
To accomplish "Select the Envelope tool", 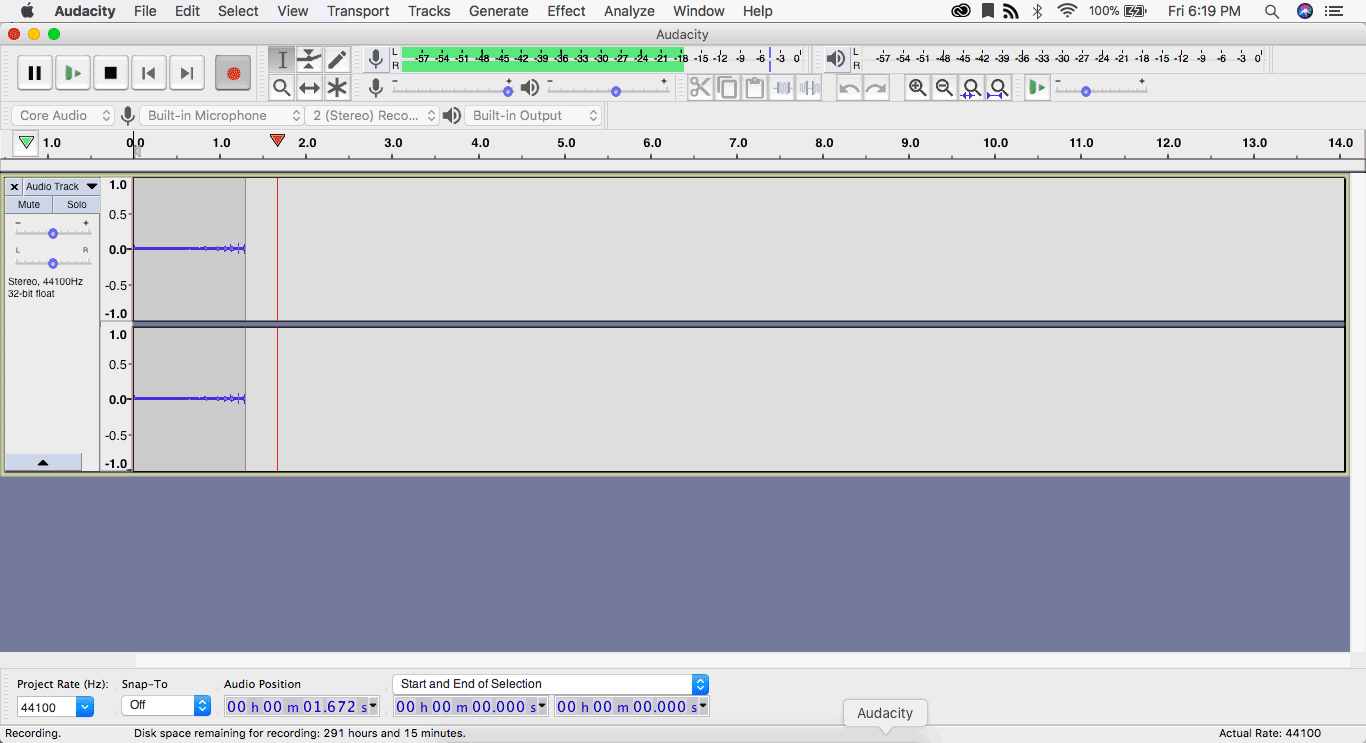I will click(310, 60).
